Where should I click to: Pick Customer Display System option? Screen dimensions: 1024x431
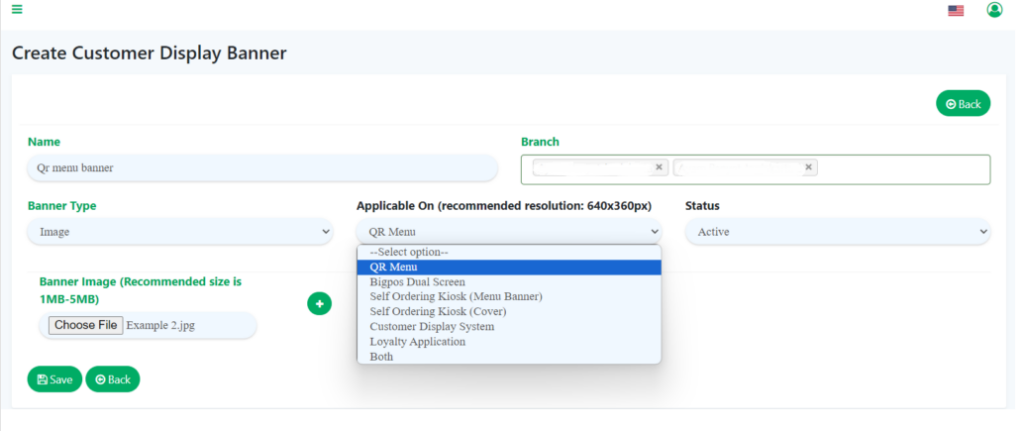click(431, 327)
